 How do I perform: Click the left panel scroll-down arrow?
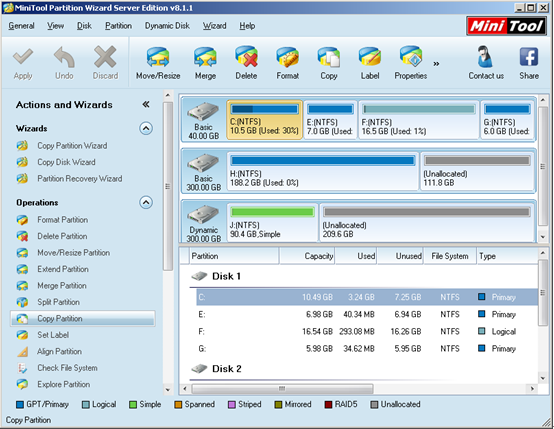pos(168,390)
